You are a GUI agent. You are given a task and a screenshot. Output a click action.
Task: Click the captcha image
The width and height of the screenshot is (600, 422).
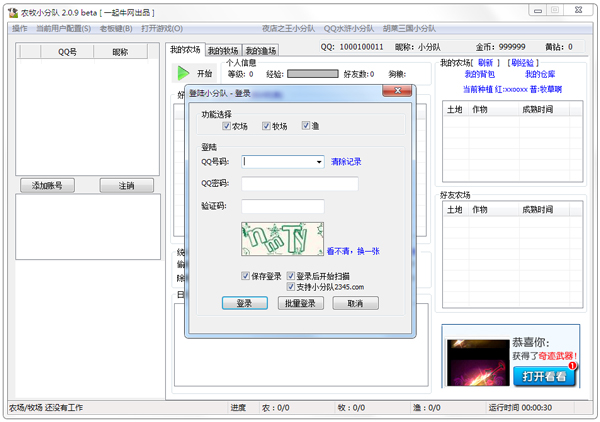pos(282,239)
